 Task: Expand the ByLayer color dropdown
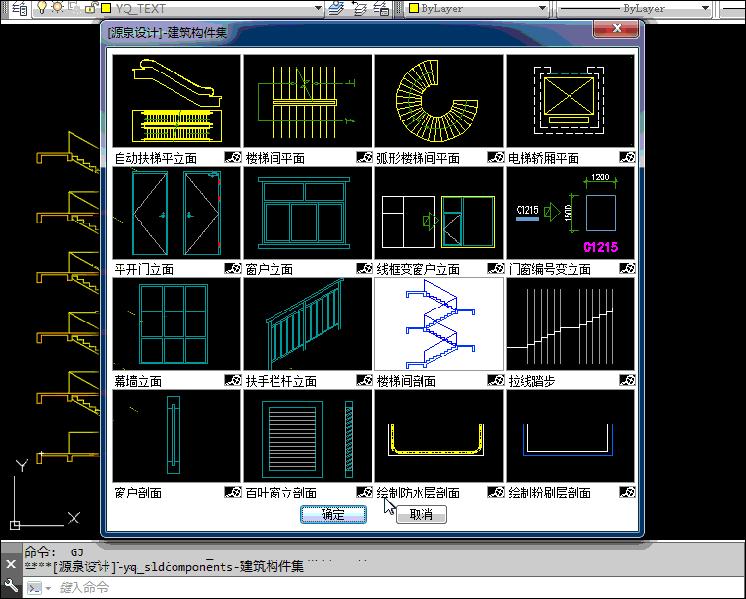click(x=542, y=8)
